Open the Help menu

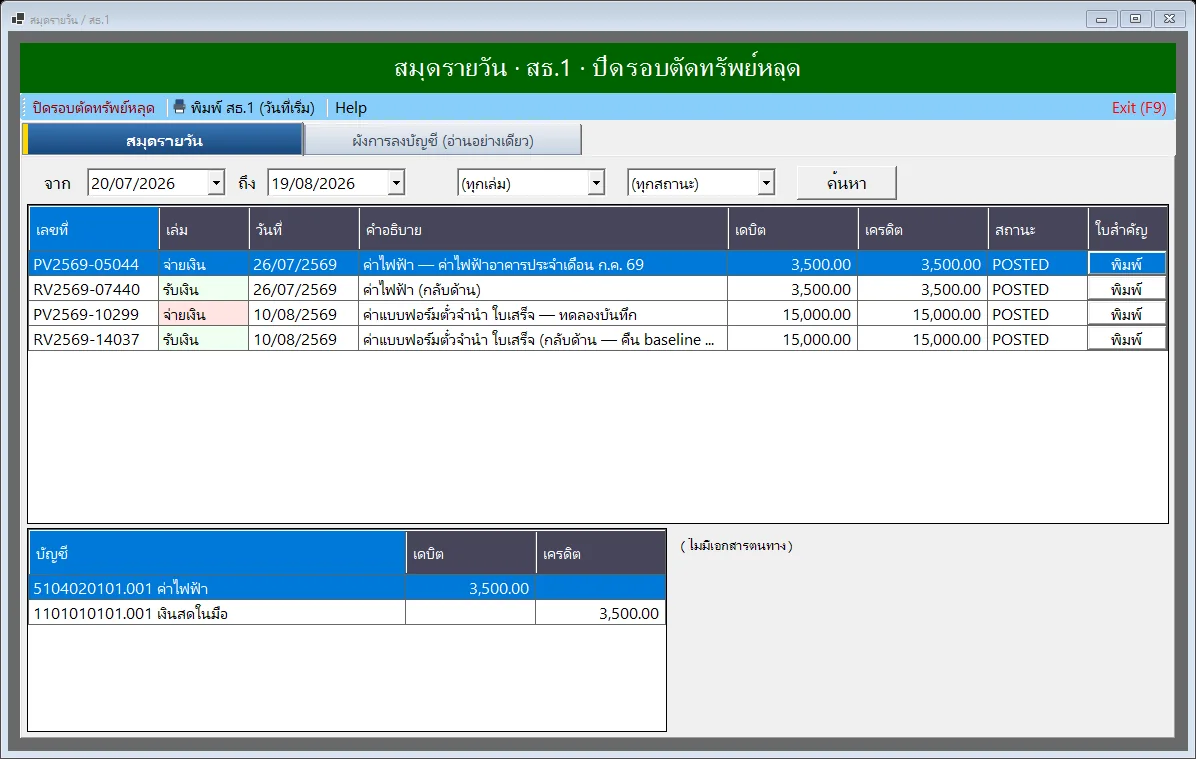click(351, 108)
